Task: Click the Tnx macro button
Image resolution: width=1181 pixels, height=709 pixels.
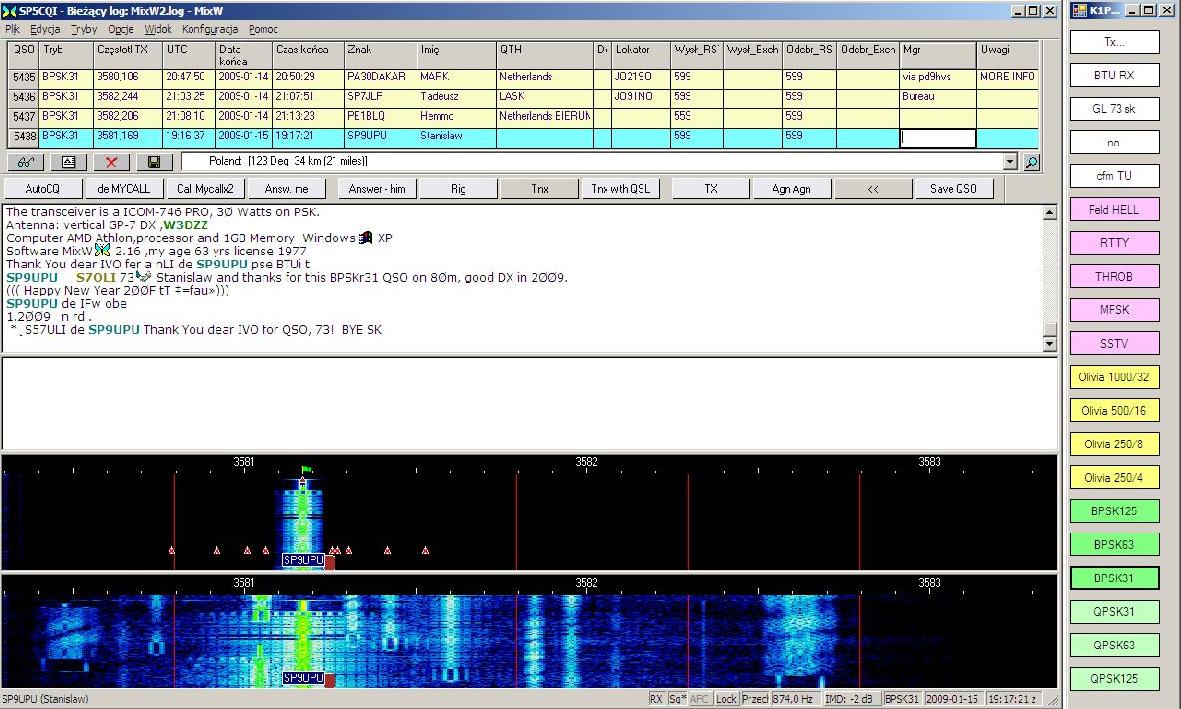Action: tap(540, 189)
